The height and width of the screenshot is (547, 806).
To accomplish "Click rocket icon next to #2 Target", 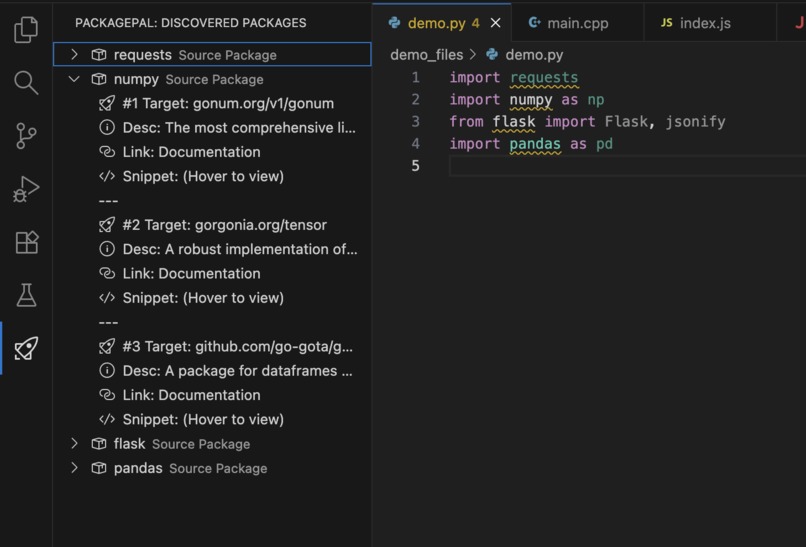I will tap(106, 225).
